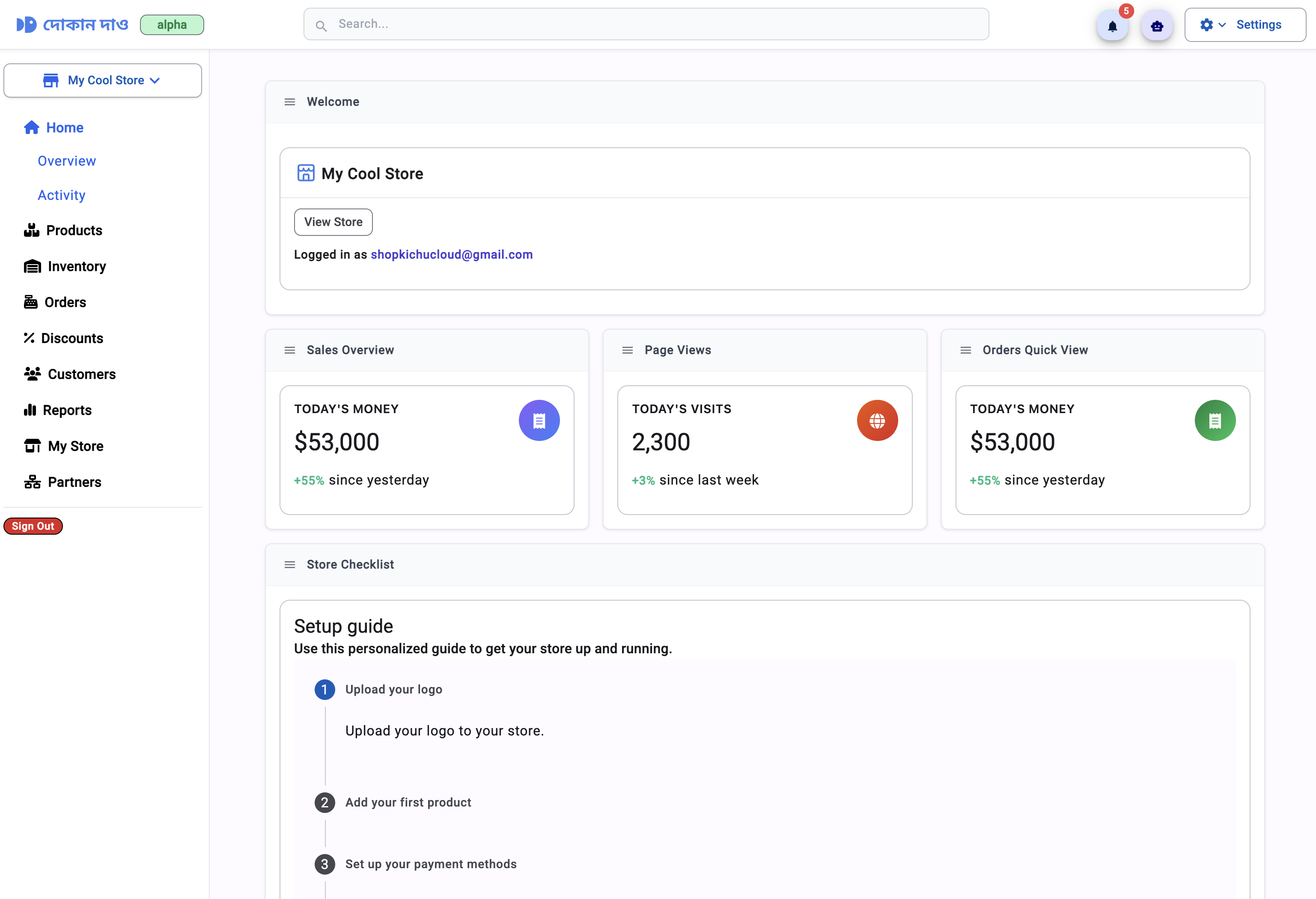The image size is (1316, 899).
Task: Click the hamburger icon beside Store Checklist
Action: click(290, 564)
